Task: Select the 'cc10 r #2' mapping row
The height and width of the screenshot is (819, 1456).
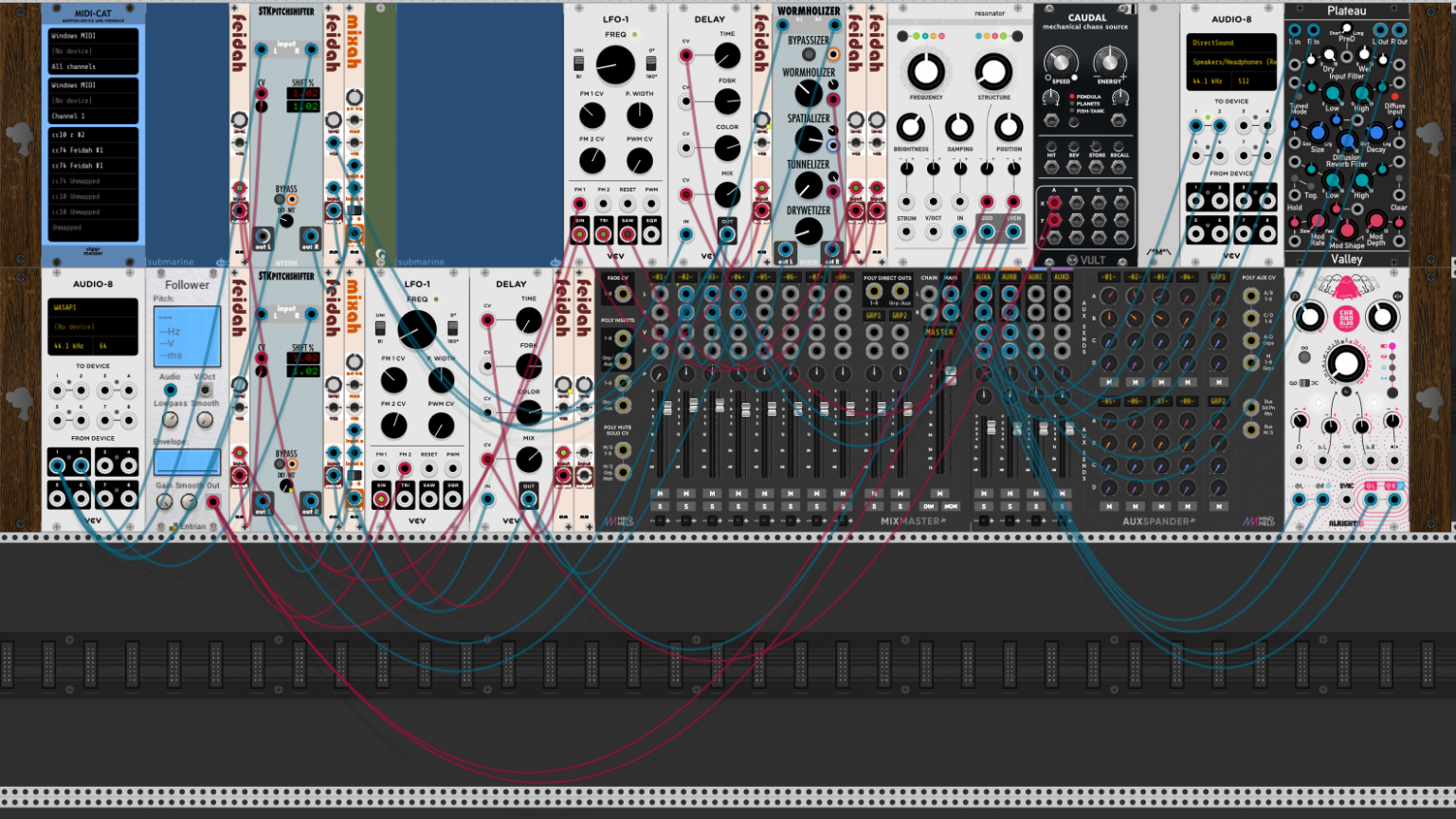Action: (x=93, y=135)
